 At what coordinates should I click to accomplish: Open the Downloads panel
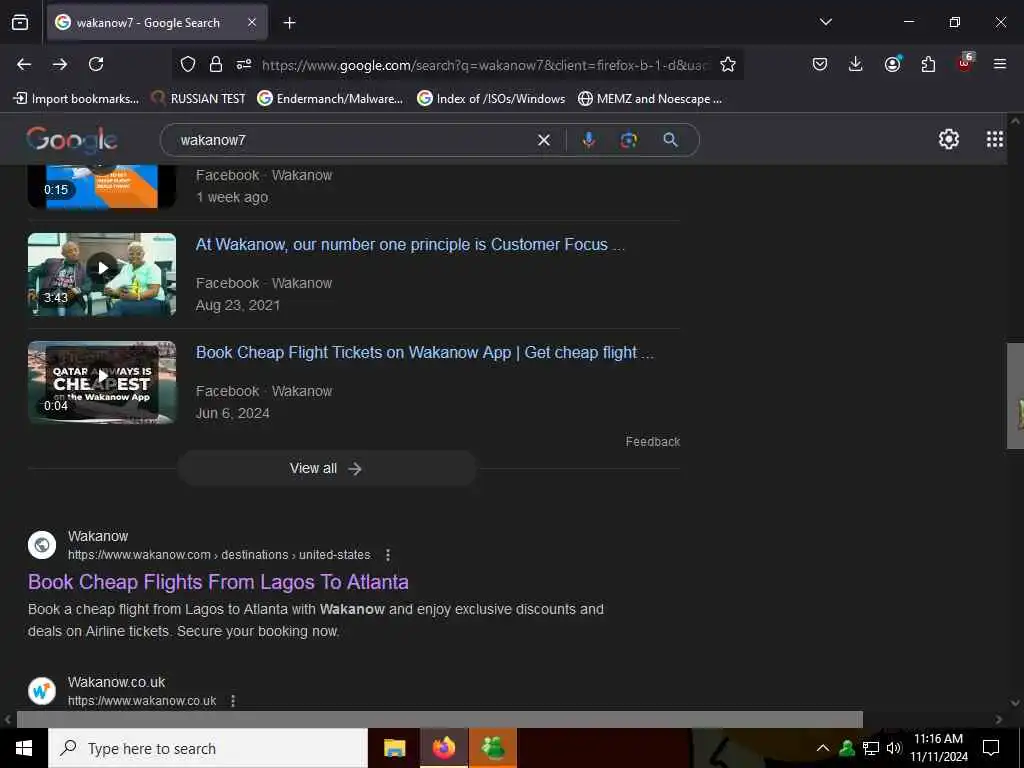856,64
